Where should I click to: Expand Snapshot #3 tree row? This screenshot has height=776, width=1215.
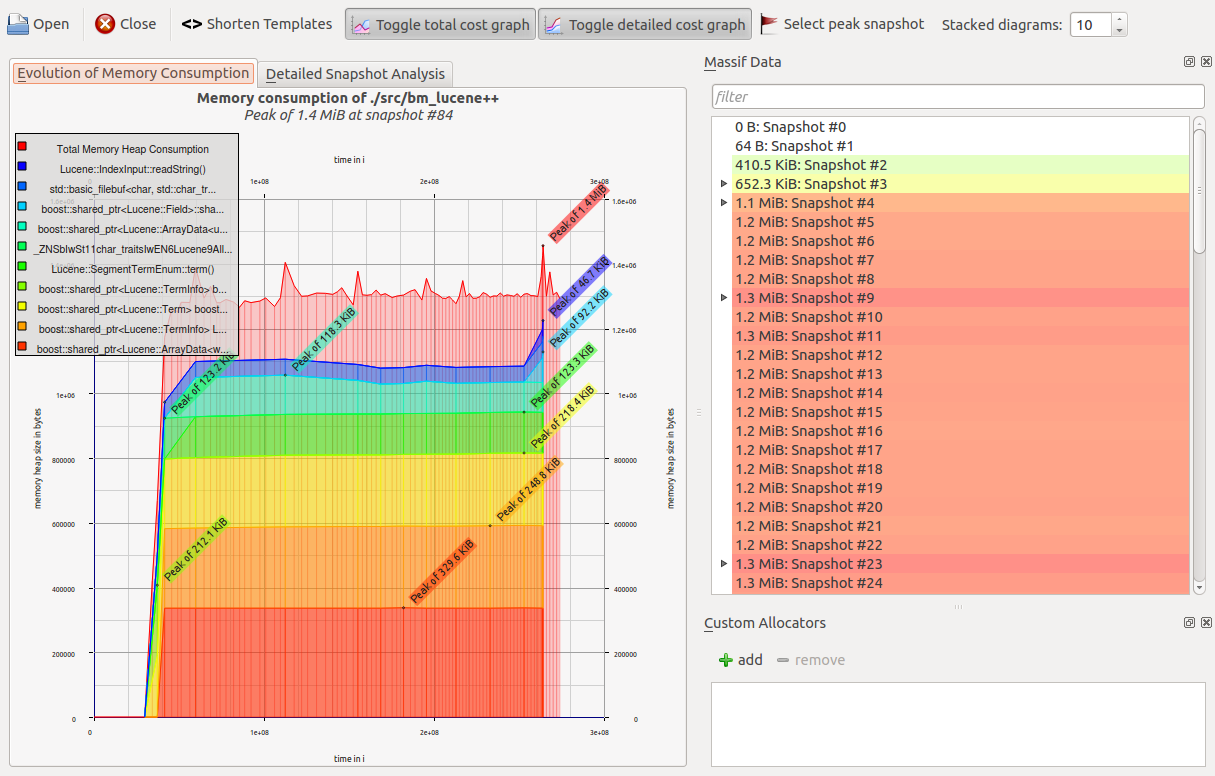(x=724, y=184)
